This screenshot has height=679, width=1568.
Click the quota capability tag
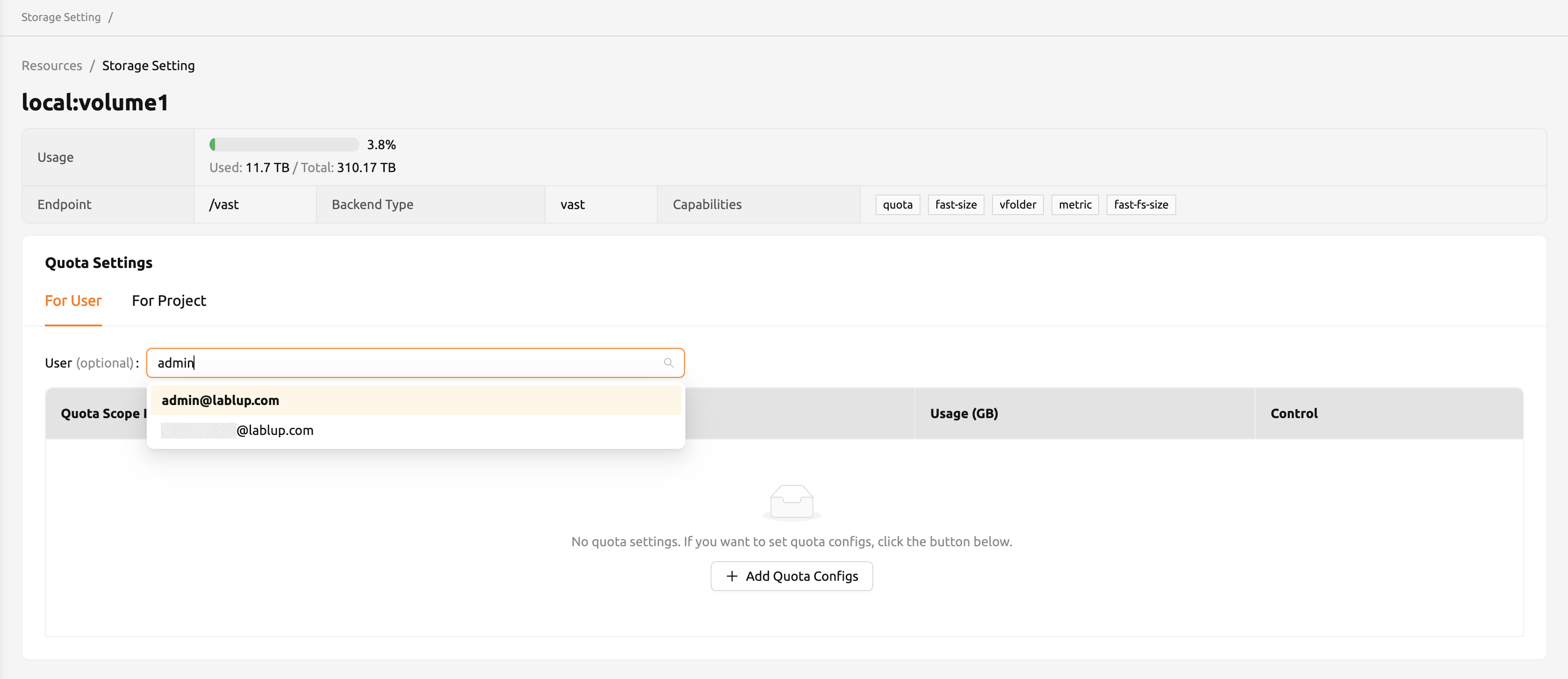pyautogui.click(x=897, y=205)
